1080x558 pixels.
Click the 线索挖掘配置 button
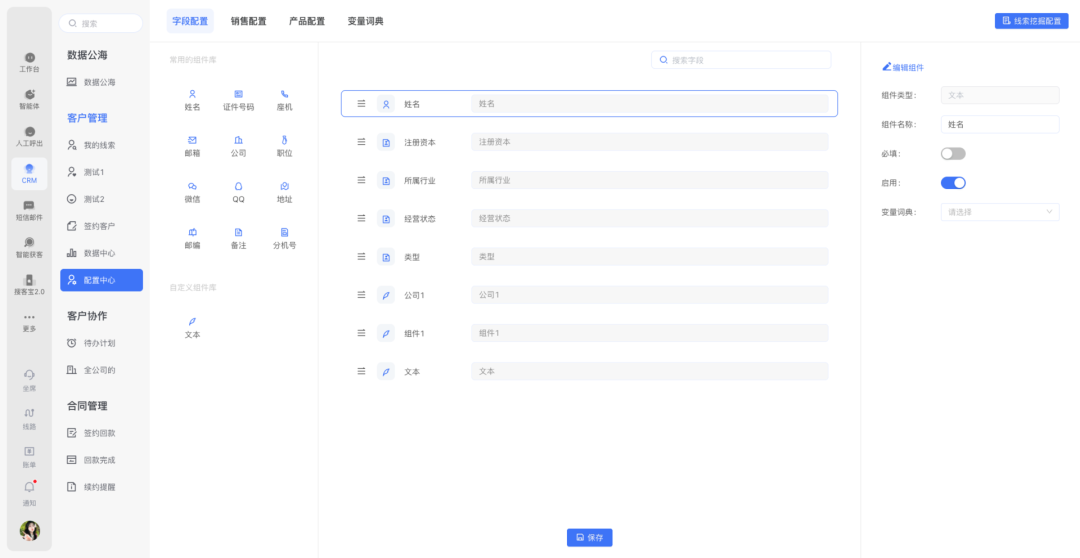(x=1031, y=21)
